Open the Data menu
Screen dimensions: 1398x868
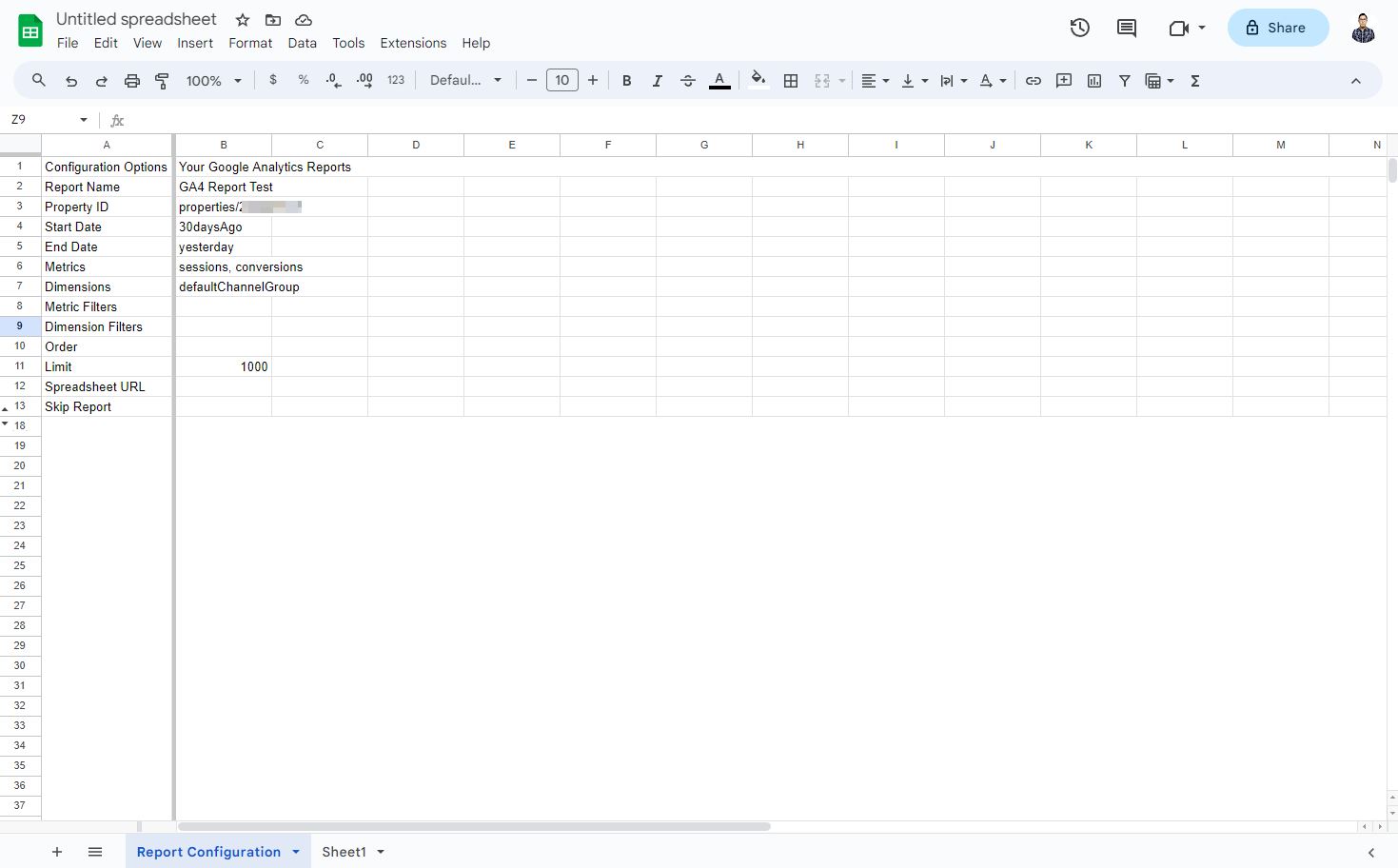(x=303, y=43)
